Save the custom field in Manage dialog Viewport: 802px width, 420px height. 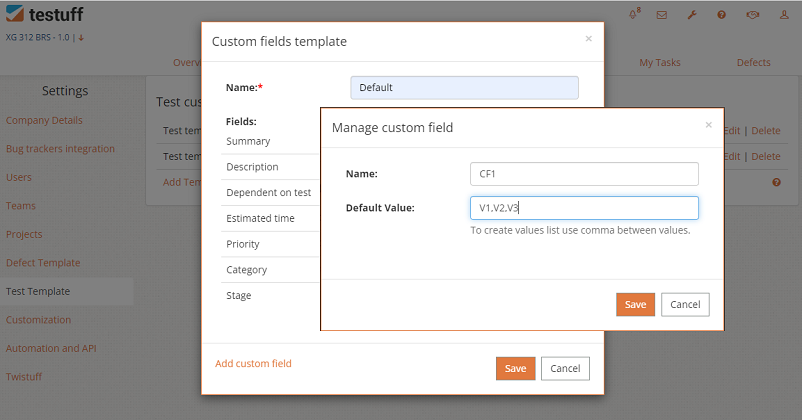[x=635, y=304]
